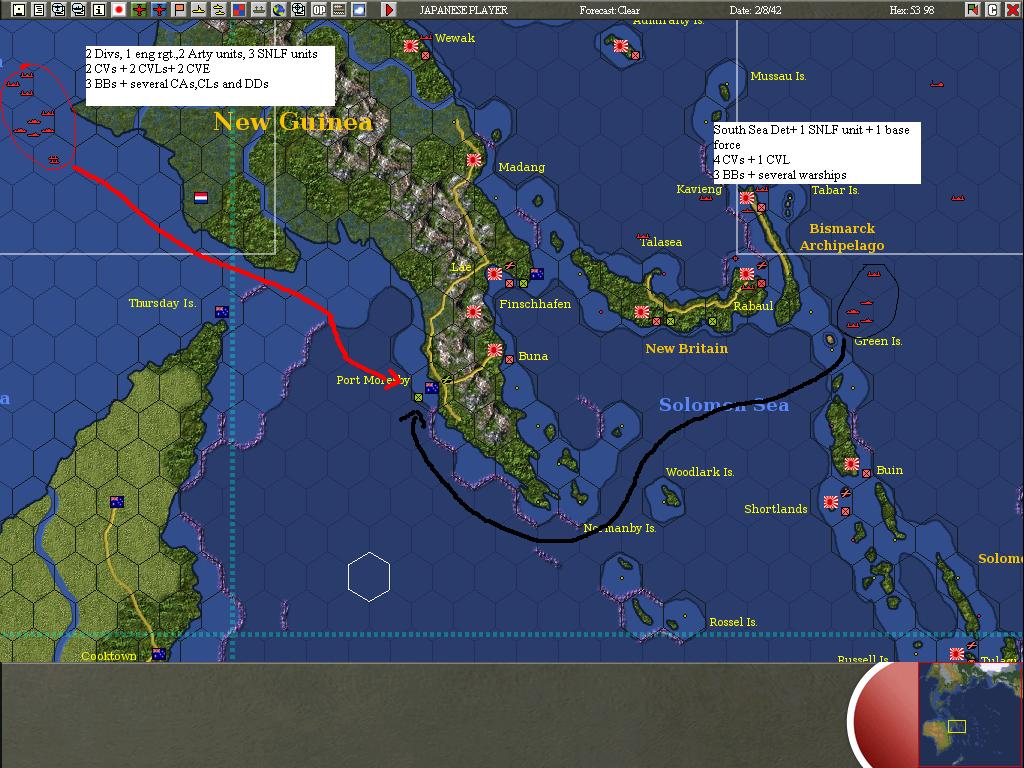The width and height of the screenshot is (1024, 768).
Task: Click the Normanby Is. map label
Action: 620,528
